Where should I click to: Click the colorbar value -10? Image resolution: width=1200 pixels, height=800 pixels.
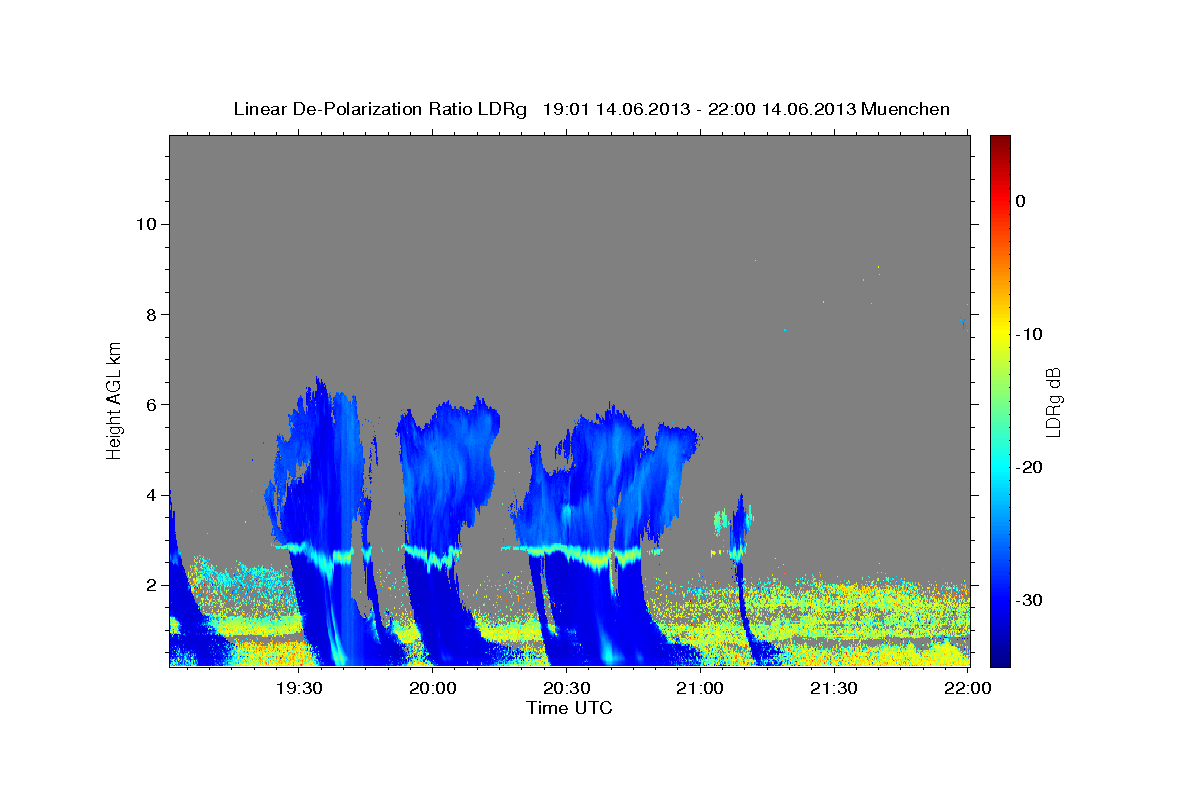click(x=1029, y=334)
